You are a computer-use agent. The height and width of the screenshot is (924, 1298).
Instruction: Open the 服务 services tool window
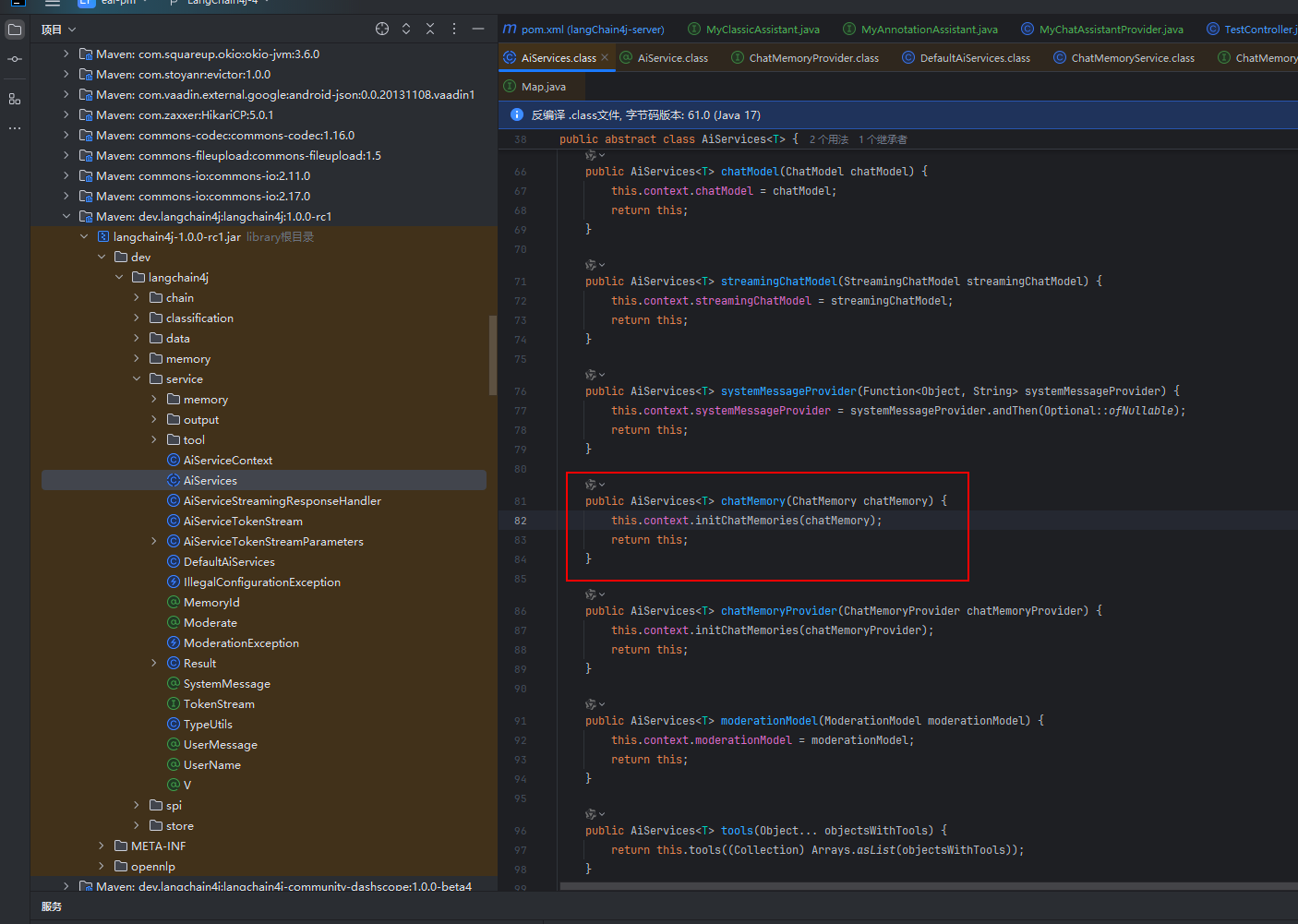(52, 907)
